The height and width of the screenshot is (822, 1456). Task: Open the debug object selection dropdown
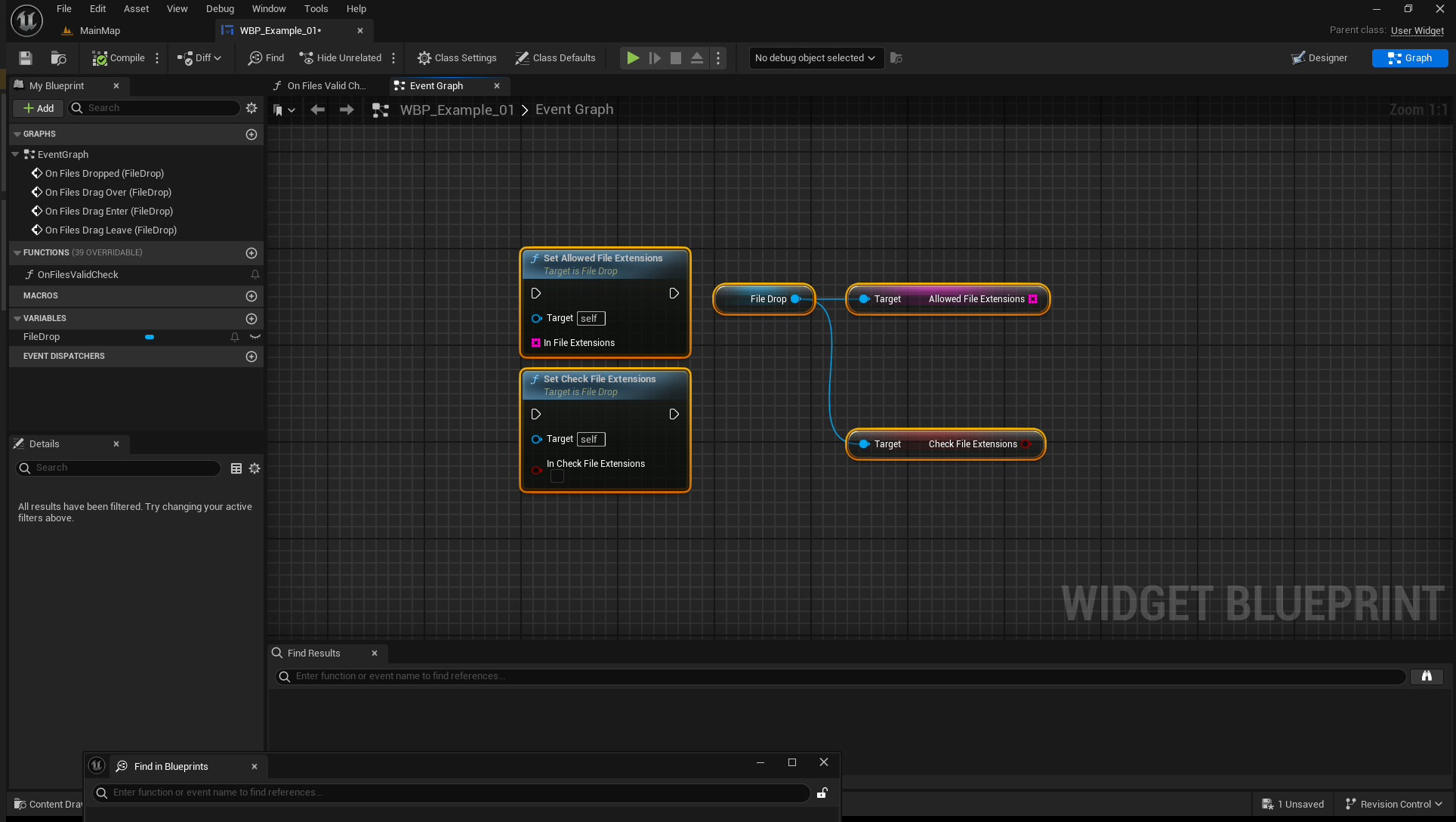click(816, 58)
